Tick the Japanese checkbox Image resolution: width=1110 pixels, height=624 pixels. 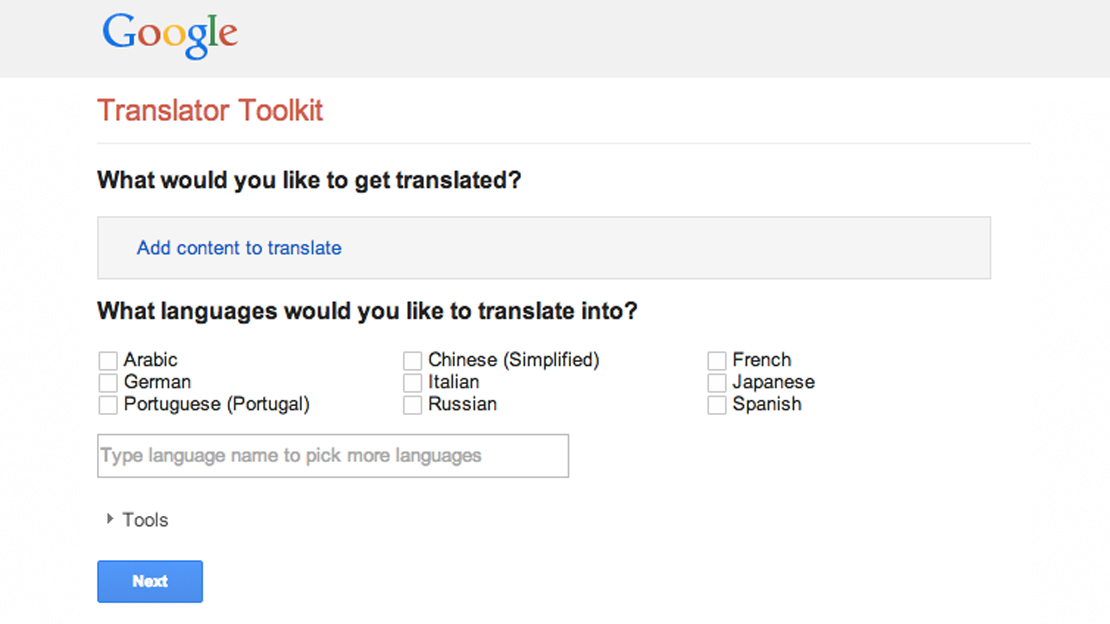(x=716, y=382)
